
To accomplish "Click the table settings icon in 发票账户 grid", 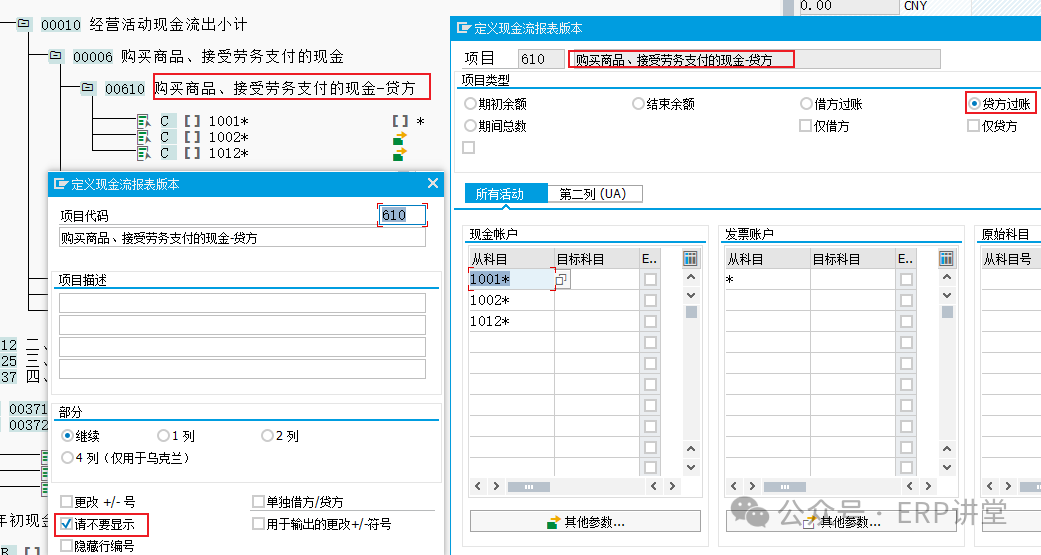I will pos(946,259).
